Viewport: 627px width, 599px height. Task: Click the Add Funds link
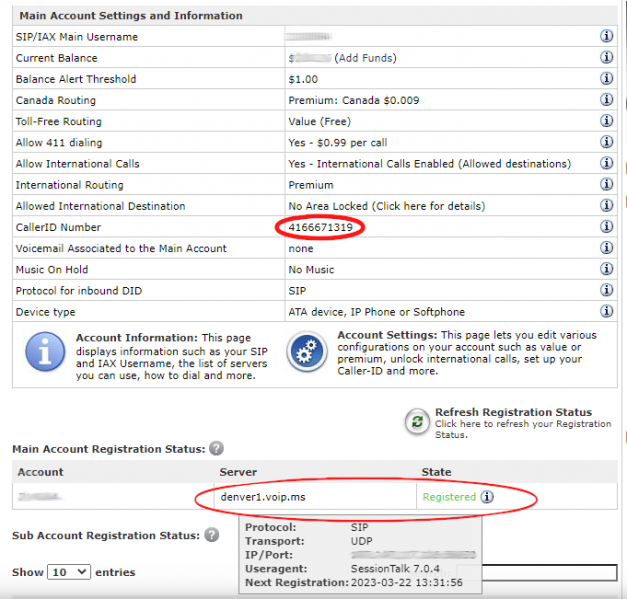365,58
